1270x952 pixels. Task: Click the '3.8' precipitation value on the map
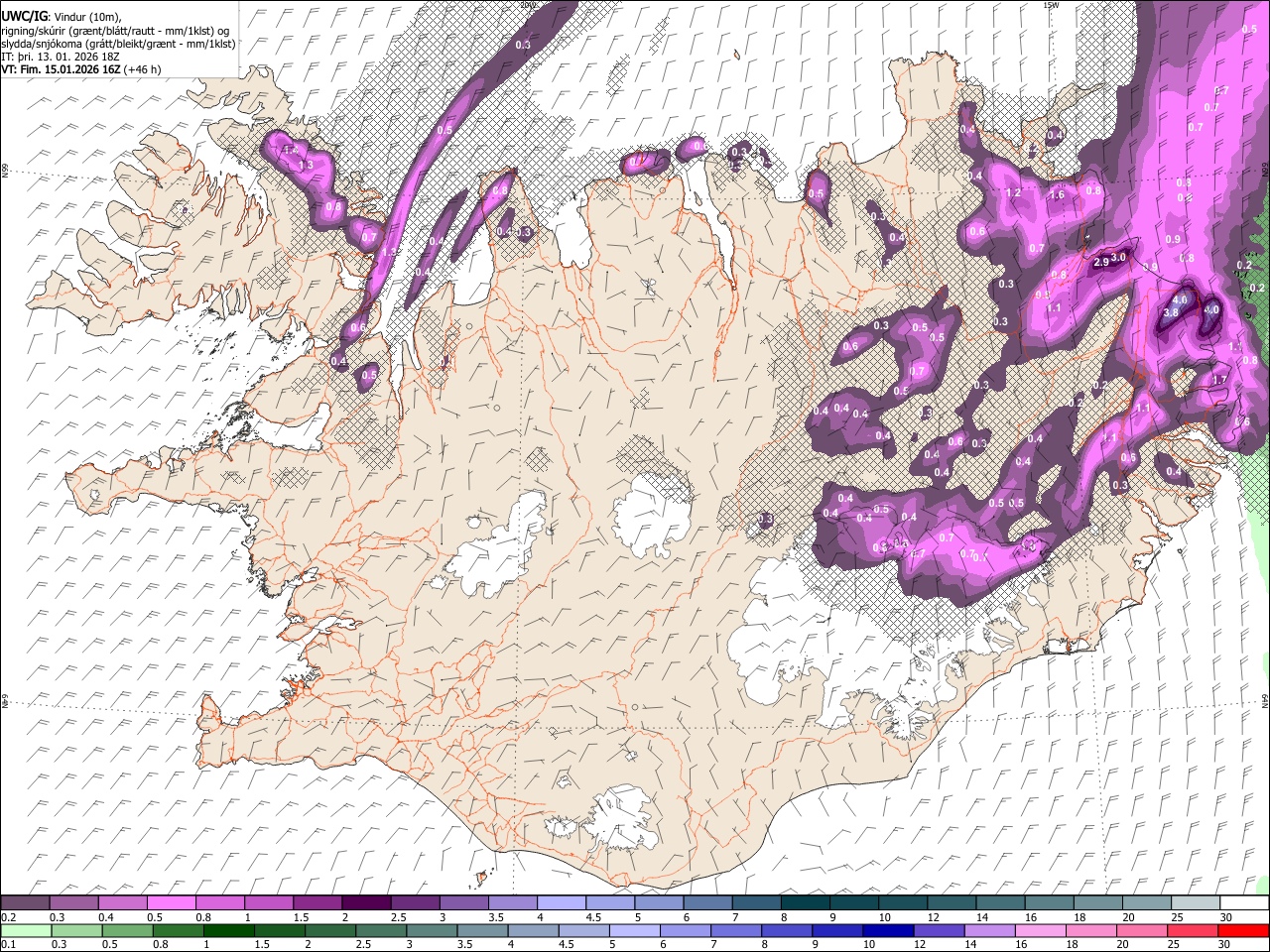click(x=1171, y=312)
